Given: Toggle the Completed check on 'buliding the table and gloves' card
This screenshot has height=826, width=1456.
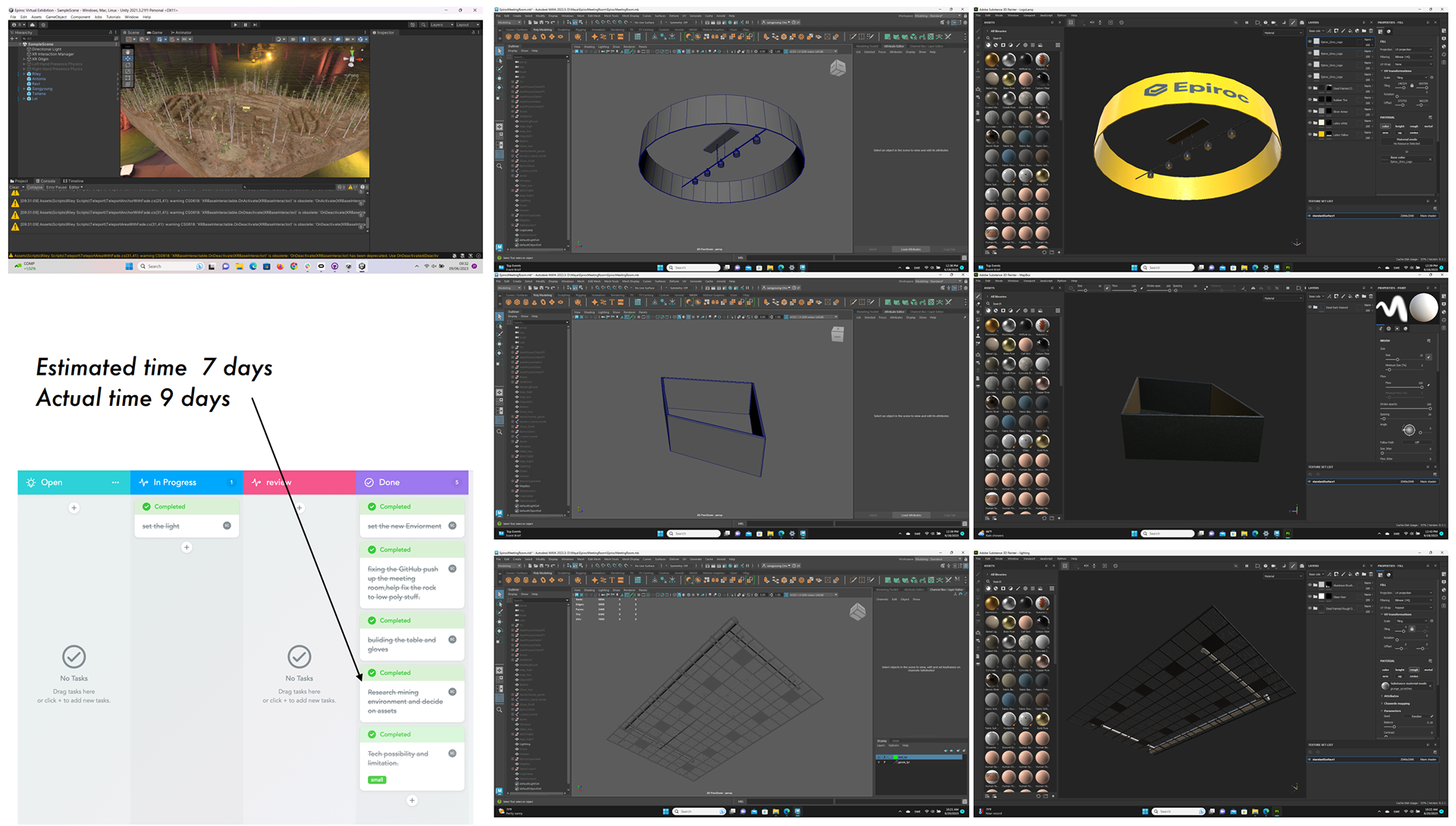Looking at the screenshot, I should (x=372, y=620).
